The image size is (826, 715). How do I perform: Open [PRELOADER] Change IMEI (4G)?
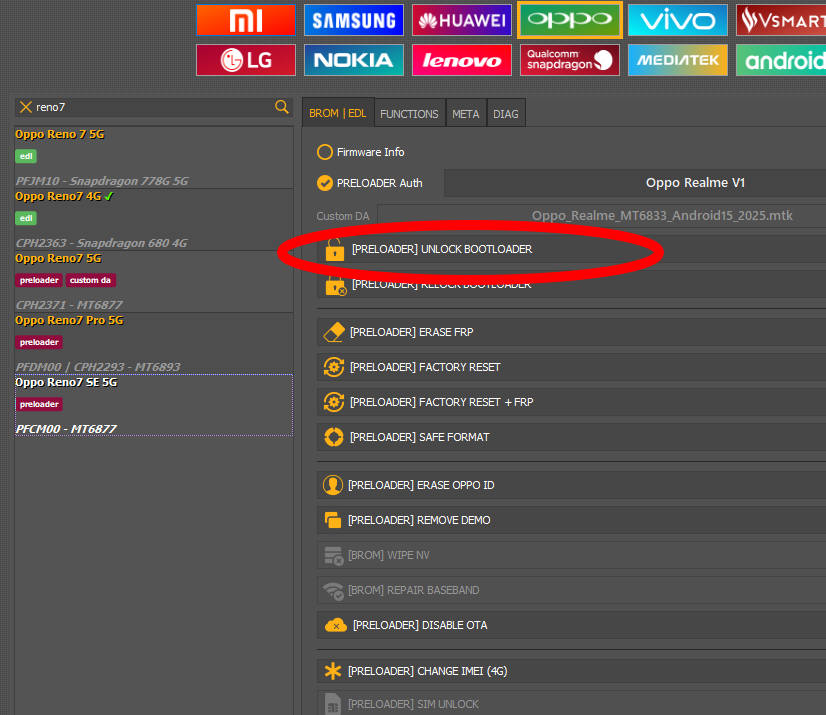pos(572,671)
